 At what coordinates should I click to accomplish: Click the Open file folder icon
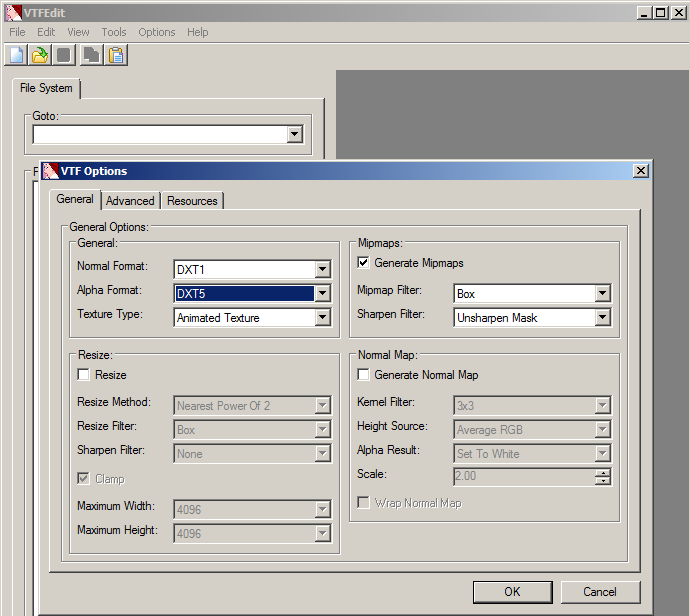(x=40, y=55)
